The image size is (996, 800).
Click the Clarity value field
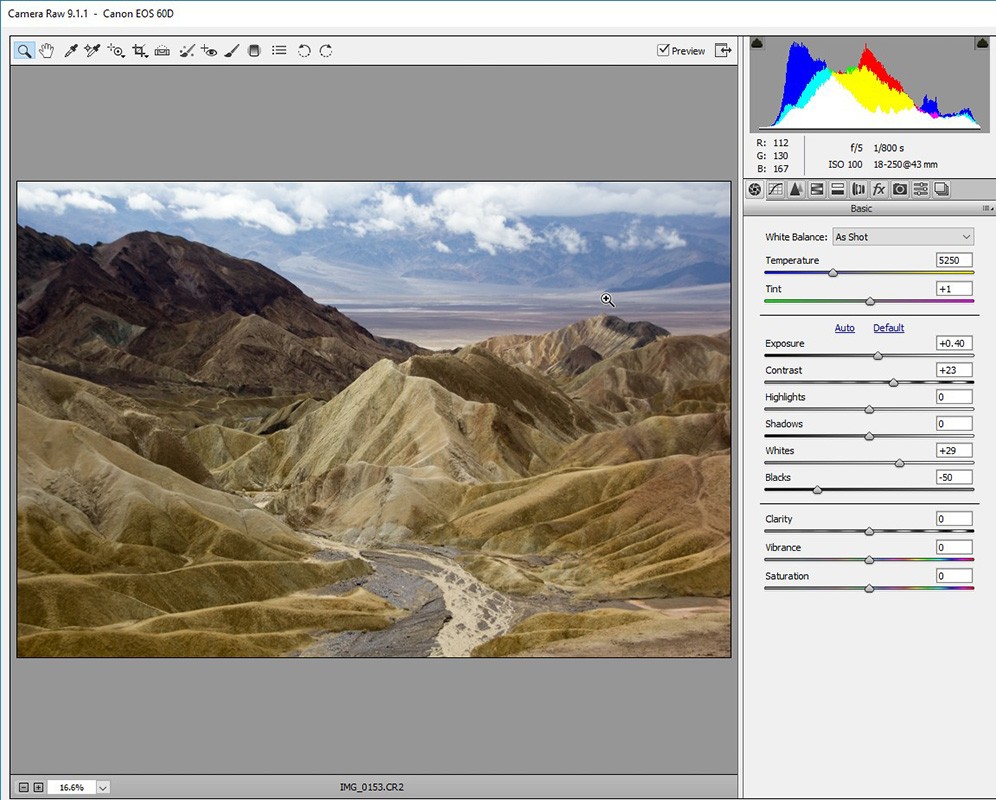point(954,519)
